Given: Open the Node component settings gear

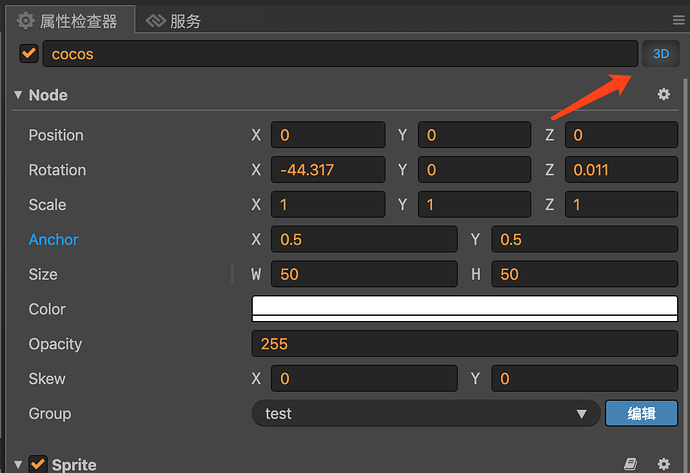Looking at the screenshot, I should 663,95.
